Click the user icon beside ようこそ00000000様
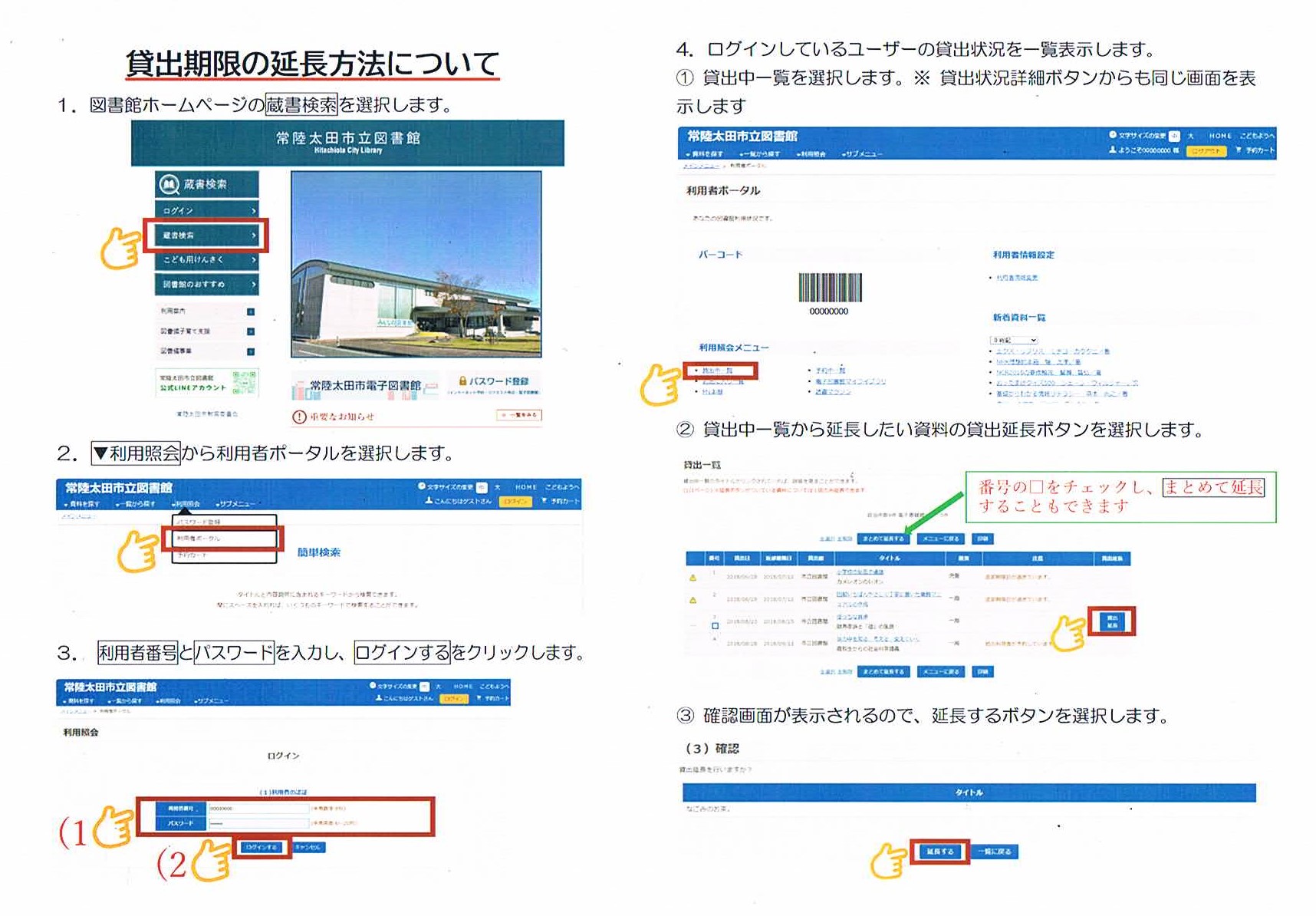1316x916 pixels. tap(1113, 150)
